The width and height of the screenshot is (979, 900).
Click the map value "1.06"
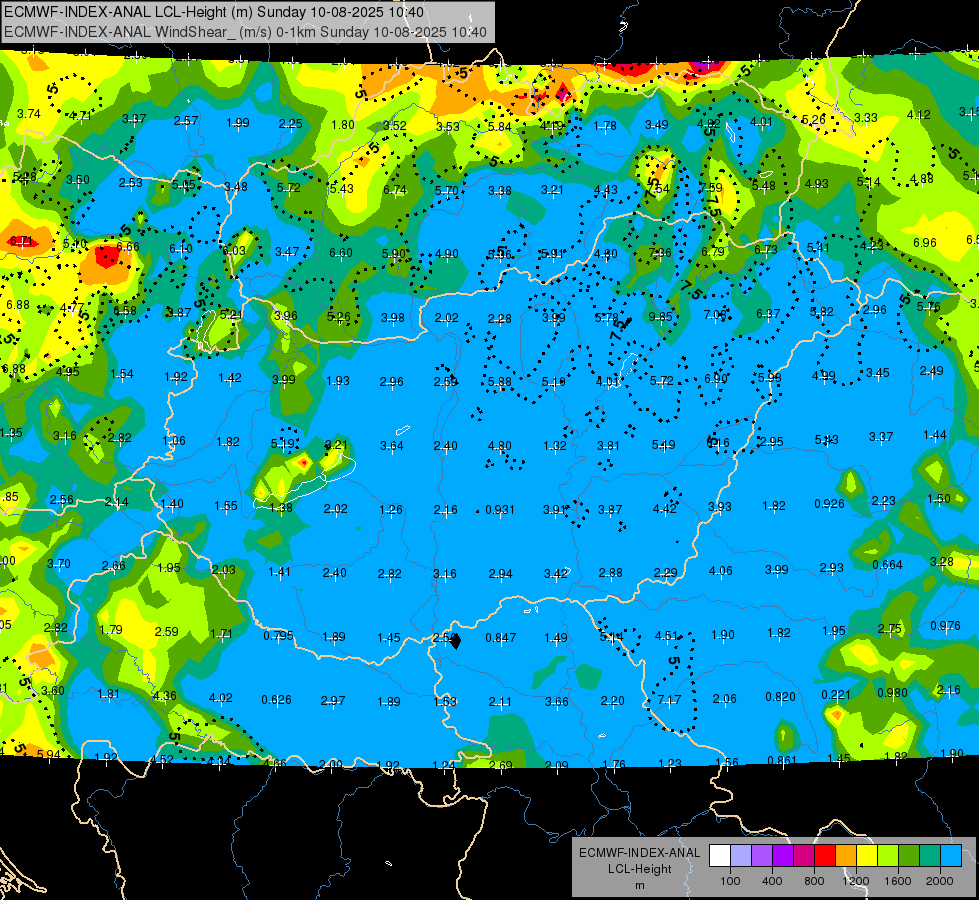click(174, 440)
